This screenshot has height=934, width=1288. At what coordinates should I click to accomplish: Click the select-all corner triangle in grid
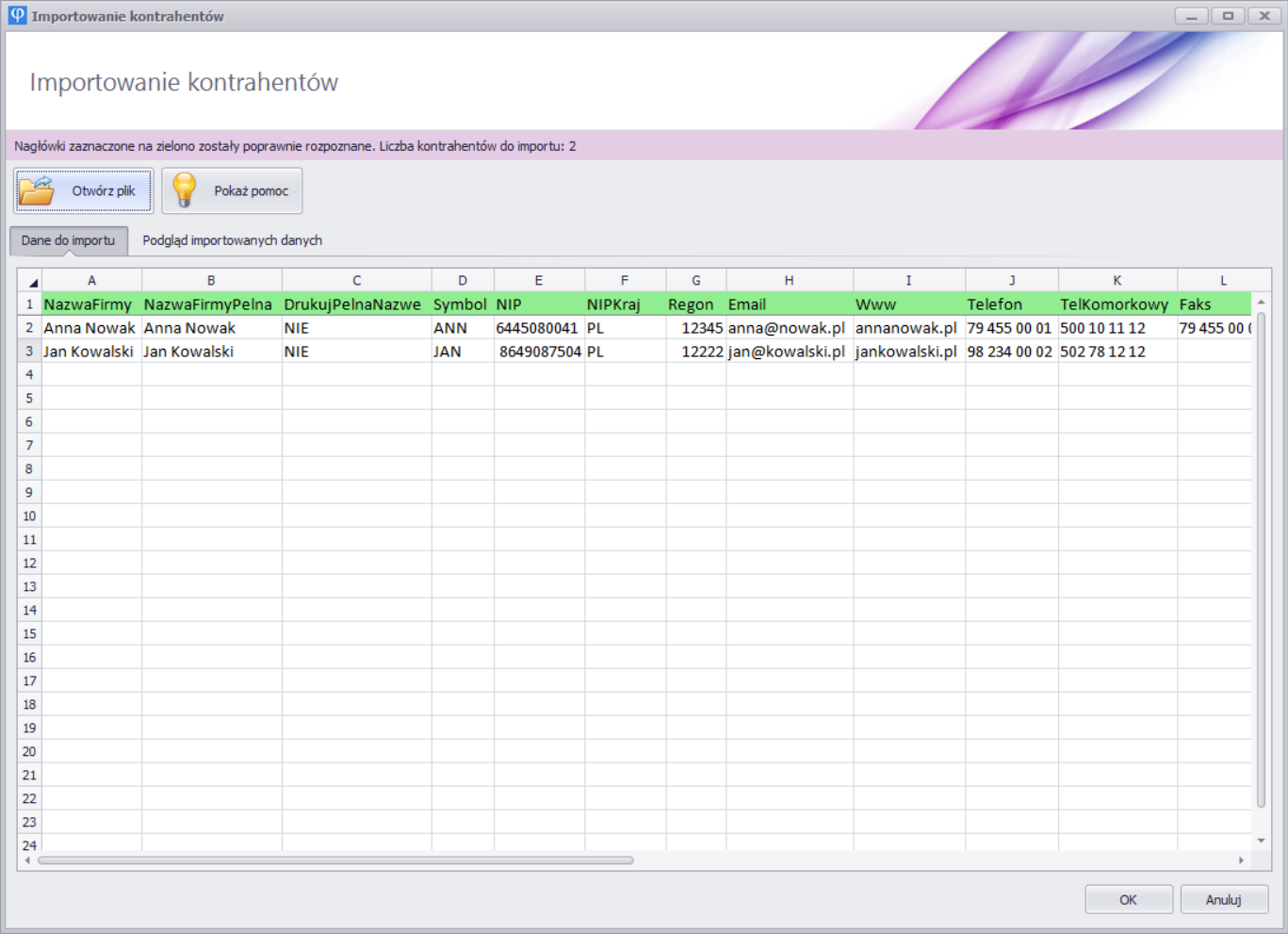click(31, 282)
